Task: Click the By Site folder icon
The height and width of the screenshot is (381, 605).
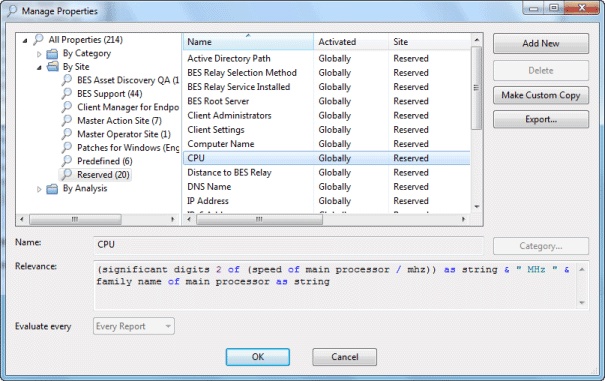Action: 52,66
